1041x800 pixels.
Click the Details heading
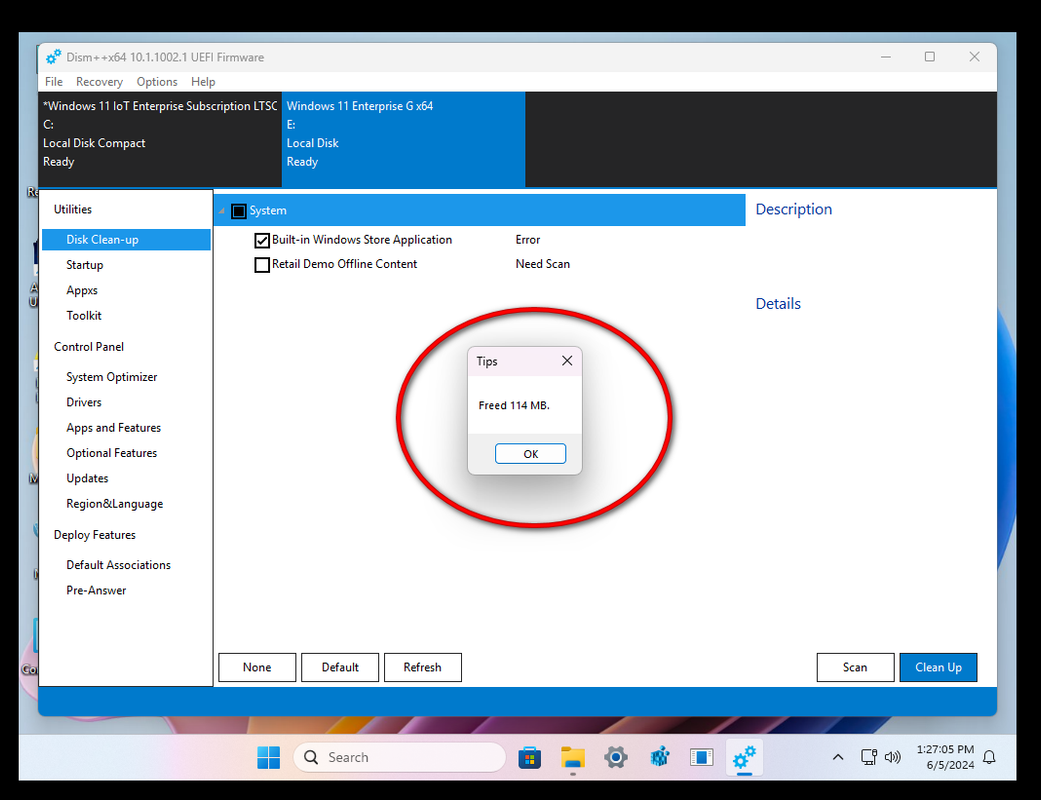[x=778, y=303]
